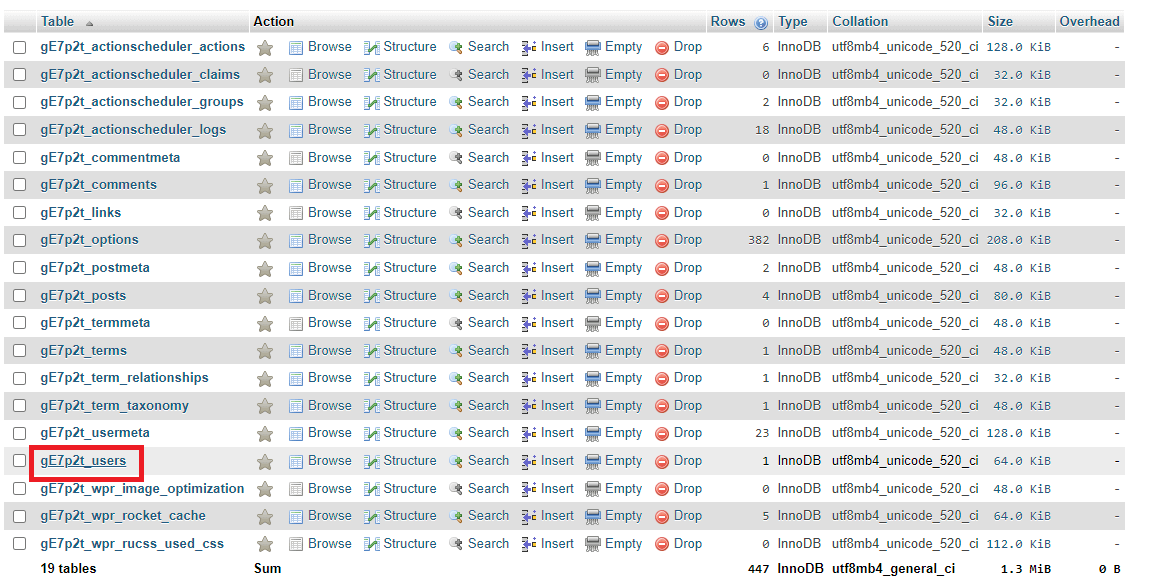Click favorite star for gE7p2t_options table
The height and width of the screenshot is (587, 1167).
(x=265, y=240)
